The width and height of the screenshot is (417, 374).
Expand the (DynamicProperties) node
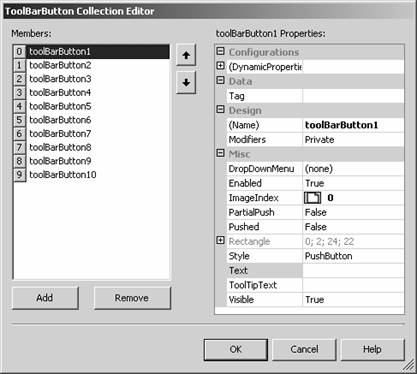pyautogui.click(x=220, y=66)
